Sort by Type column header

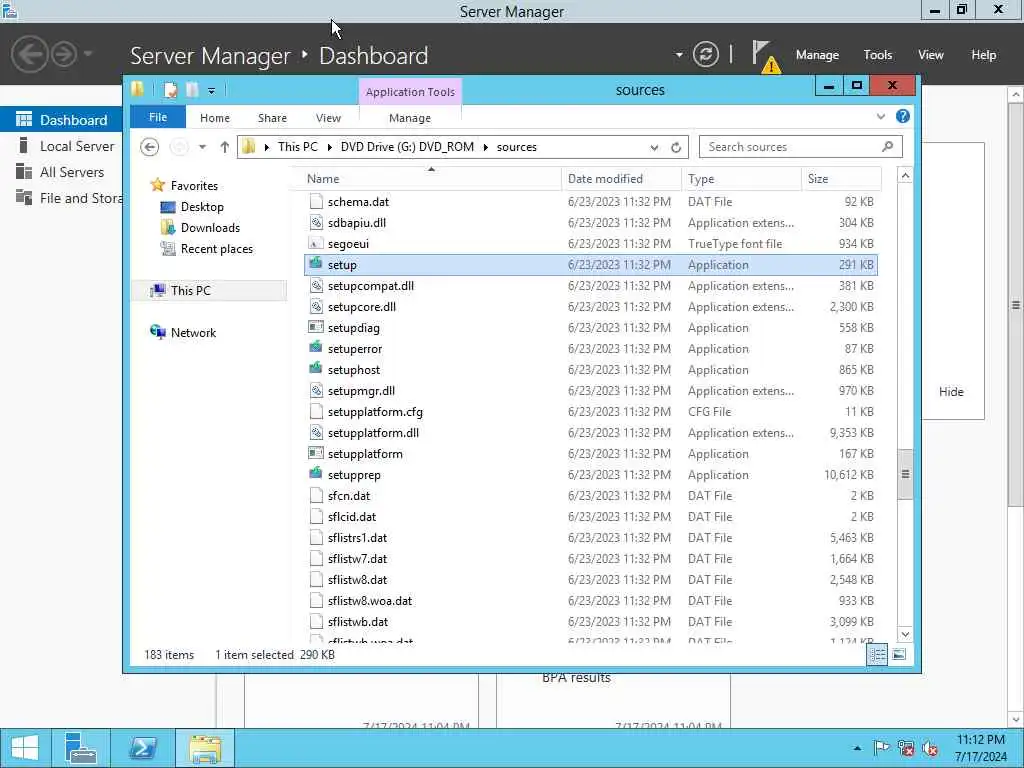coord(741,178)
